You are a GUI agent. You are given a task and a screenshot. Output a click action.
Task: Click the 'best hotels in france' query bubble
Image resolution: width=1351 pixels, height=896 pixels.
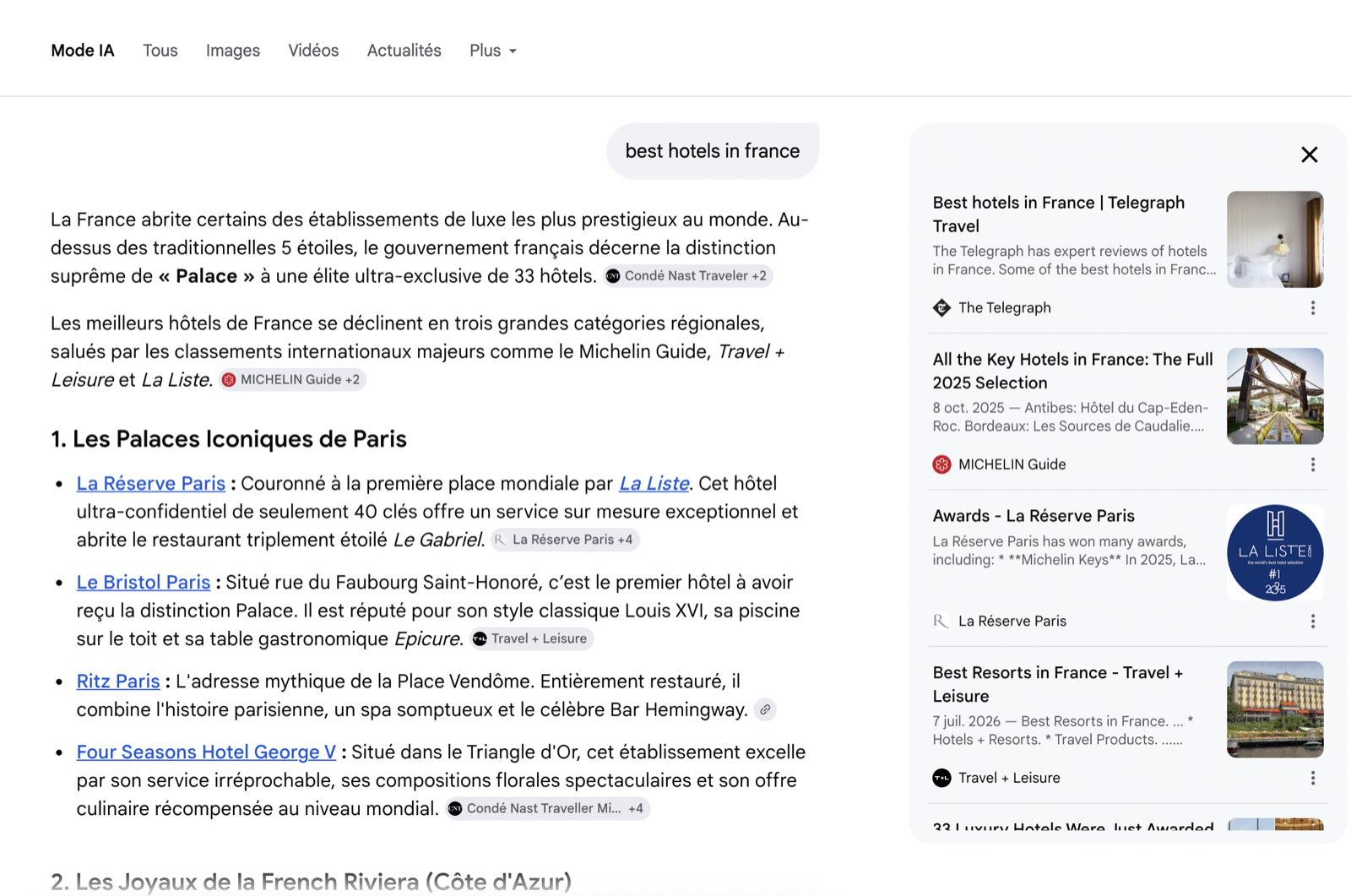click(713, 151)
